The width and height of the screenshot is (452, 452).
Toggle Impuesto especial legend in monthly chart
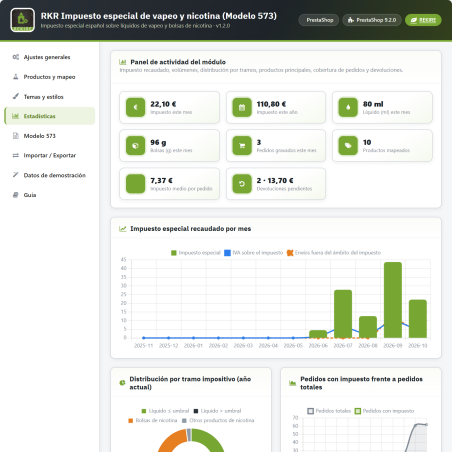click(196, 253)
